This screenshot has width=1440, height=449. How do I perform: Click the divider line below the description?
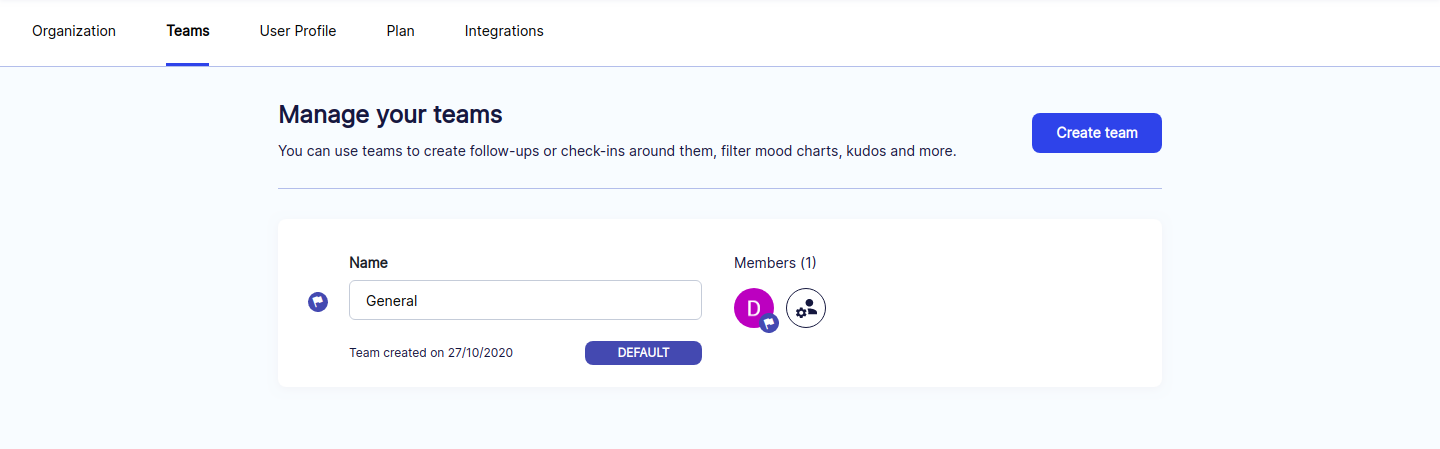720,188
